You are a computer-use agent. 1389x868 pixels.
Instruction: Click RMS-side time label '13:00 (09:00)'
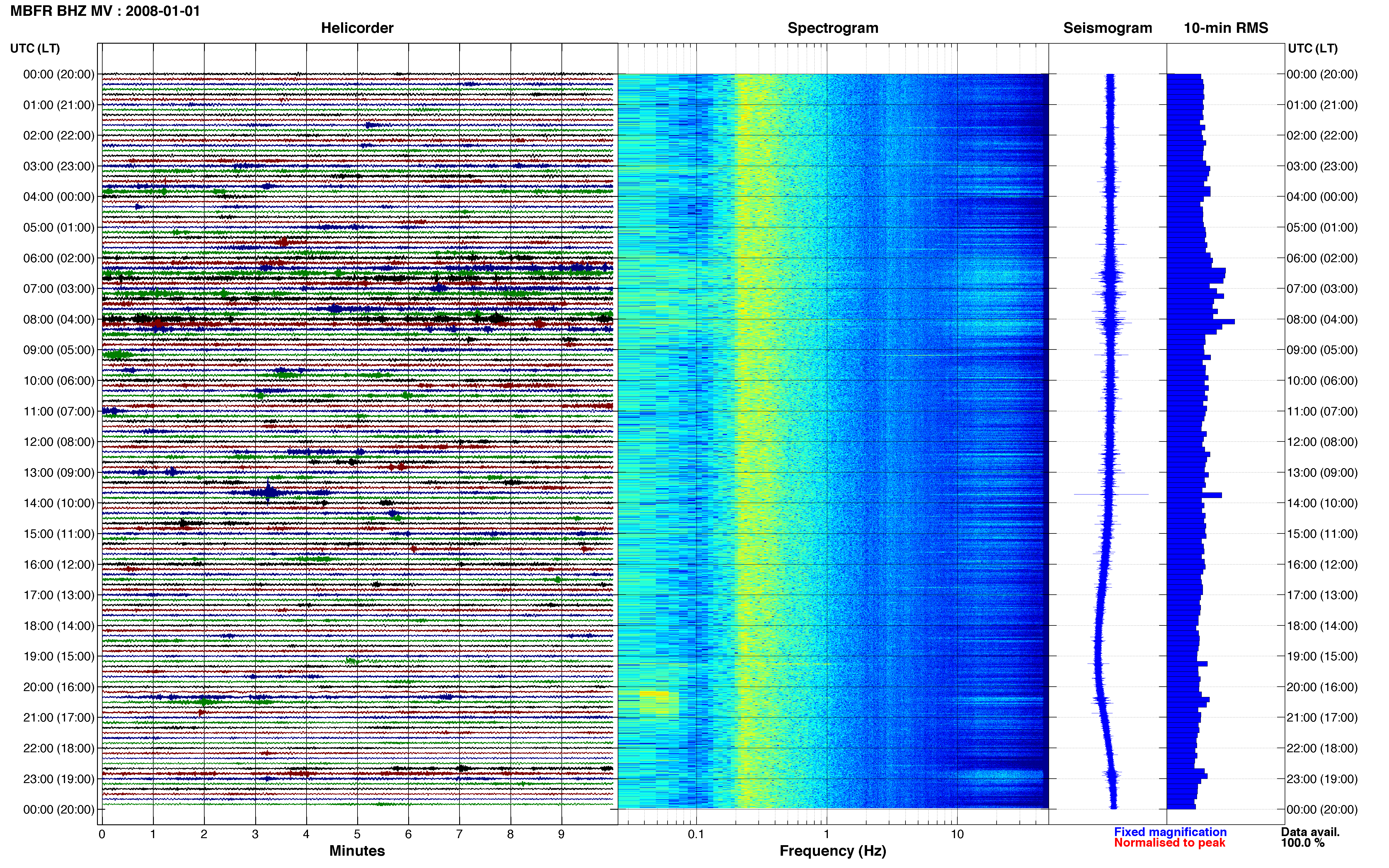pyautogui.click(x=1322, y=473)
